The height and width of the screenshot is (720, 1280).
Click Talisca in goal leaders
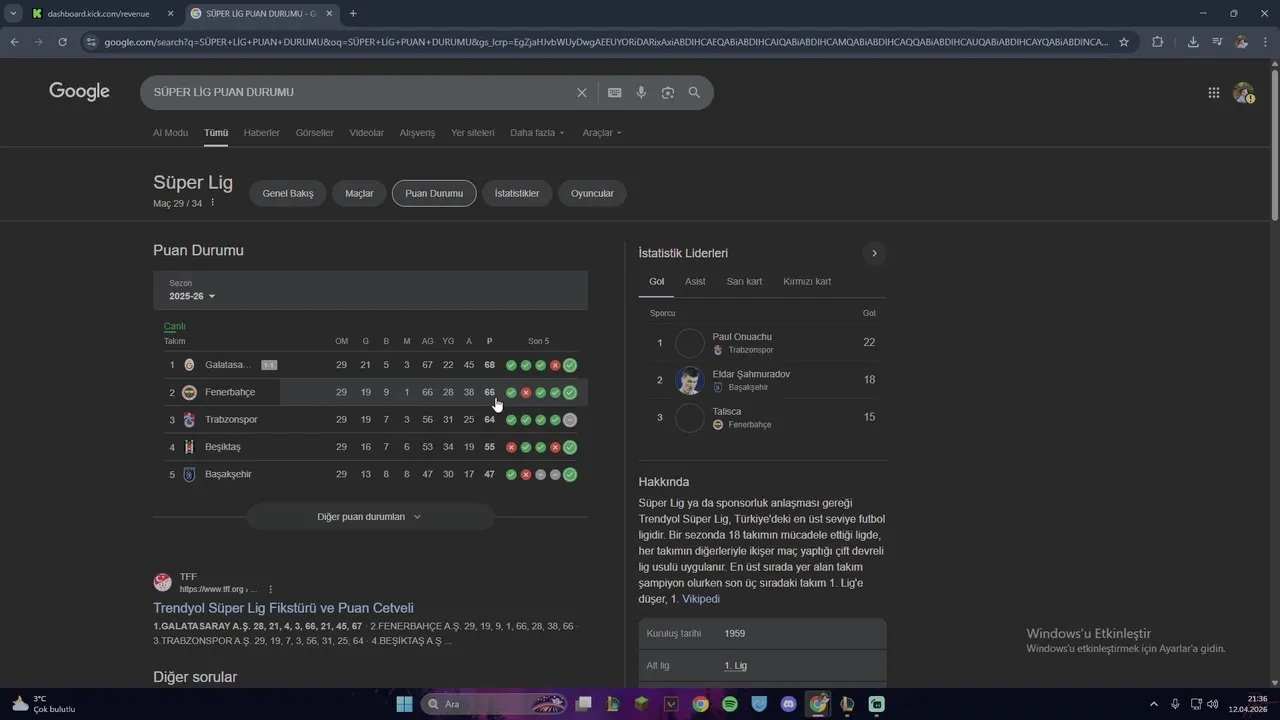727,412
